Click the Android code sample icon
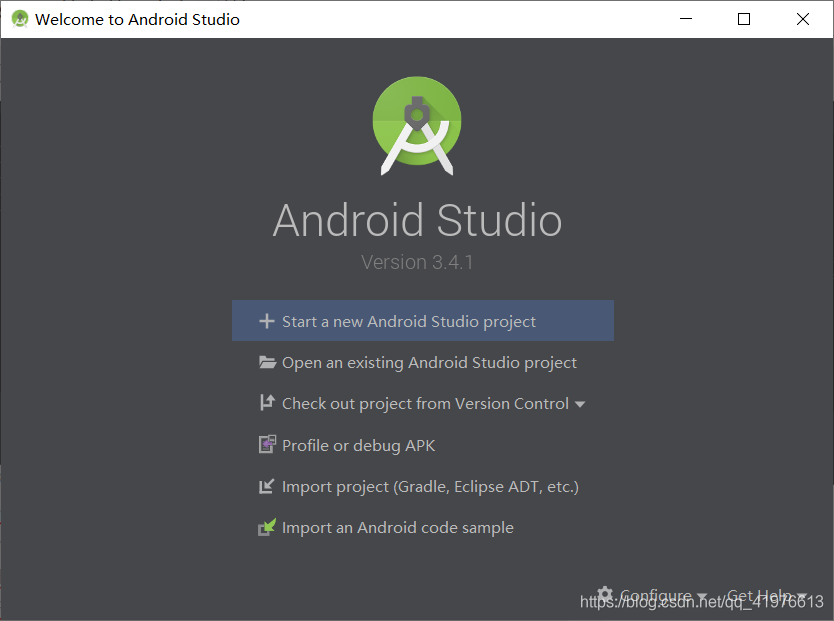This screenshot has width=834, height=621. pyautogui.click(x=266, y=527)
